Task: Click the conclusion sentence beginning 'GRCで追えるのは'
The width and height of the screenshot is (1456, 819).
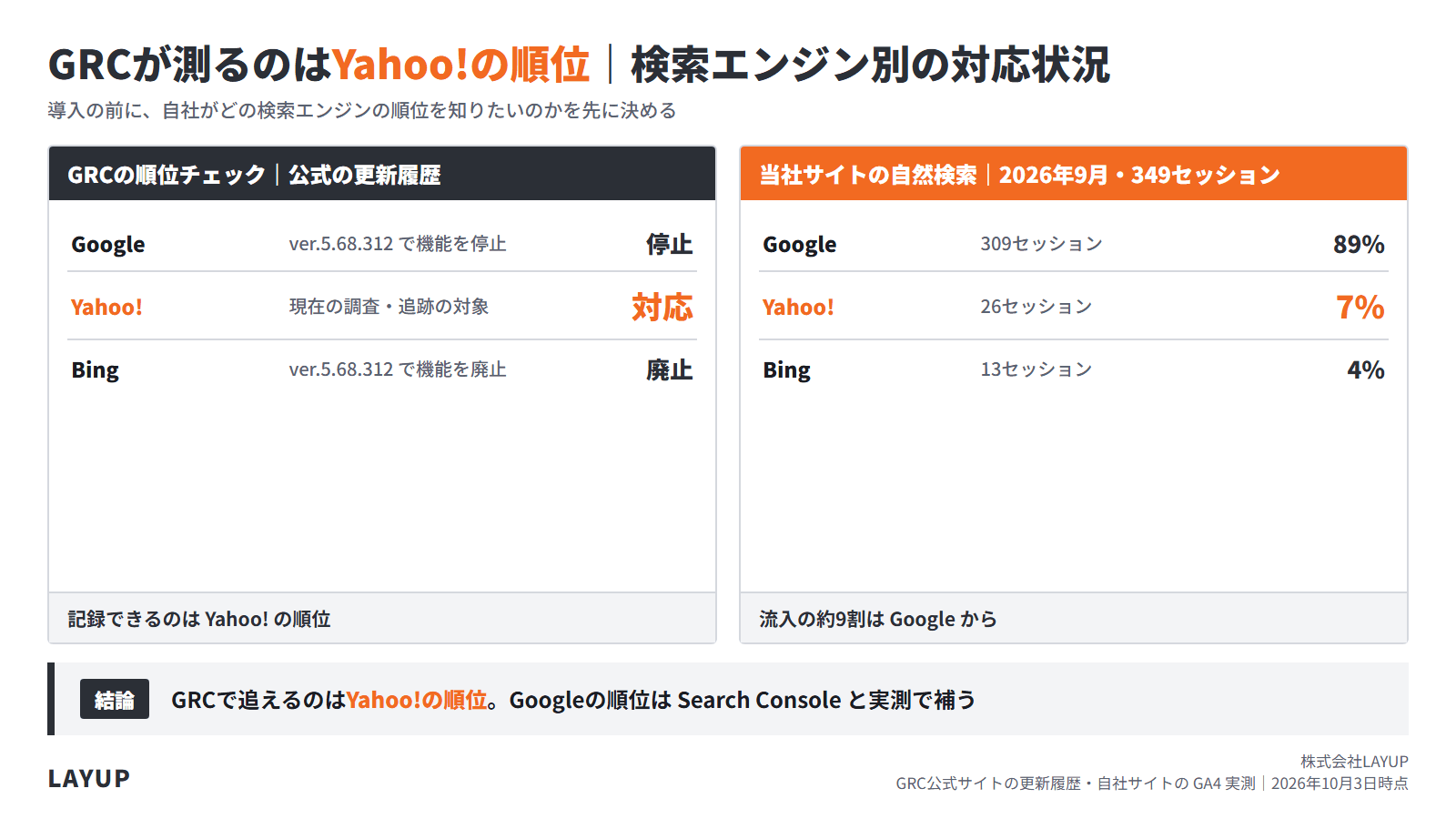Action: [x=573, y=700]
